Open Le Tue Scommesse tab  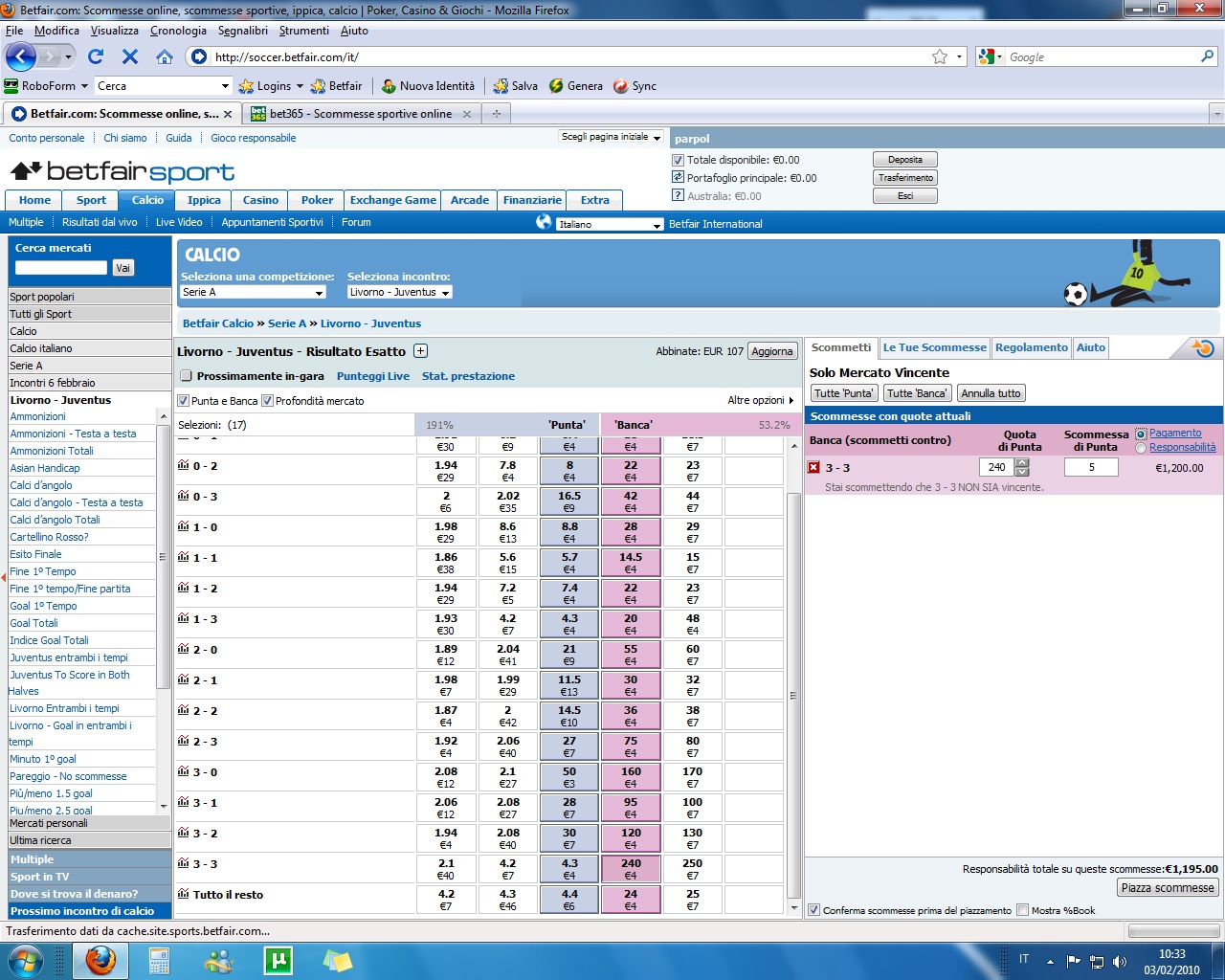934,347
